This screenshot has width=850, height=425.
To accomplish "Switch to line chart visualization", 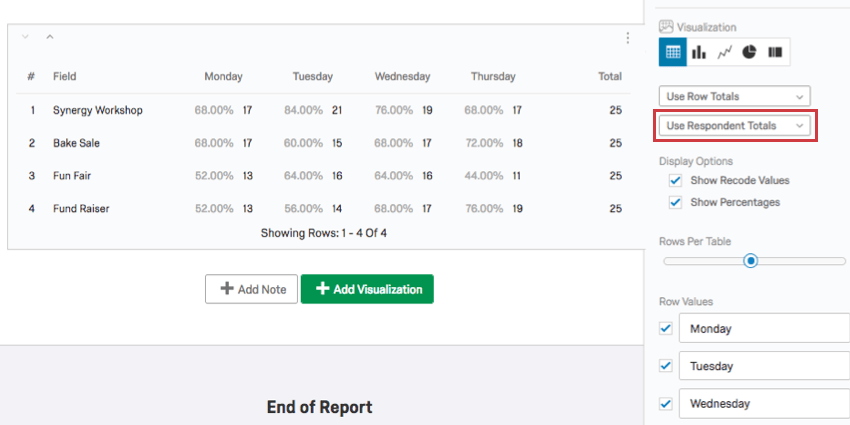I will coord(724,52).
